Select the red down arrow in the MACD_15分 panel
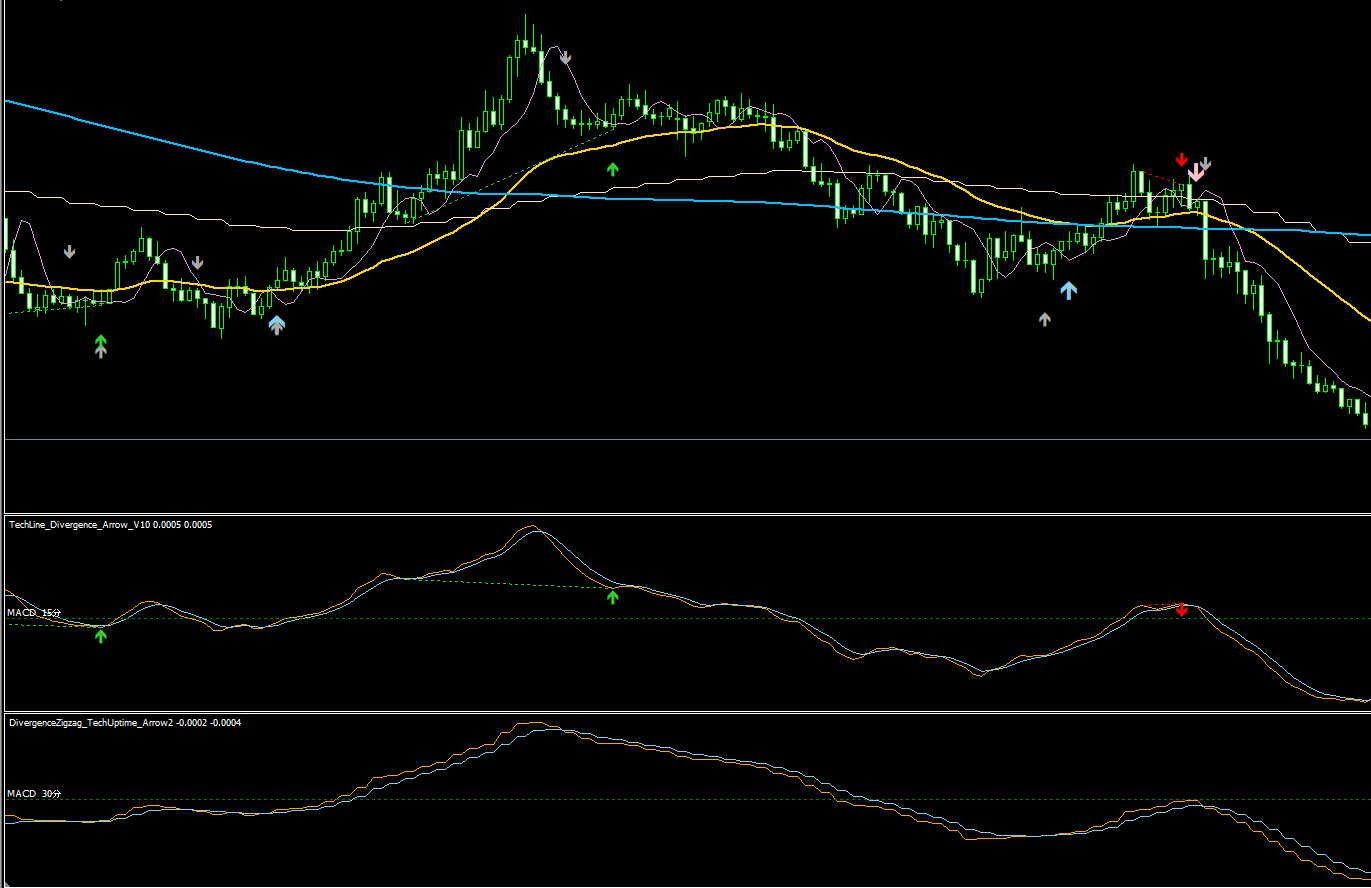This screenshot has height=888, width=1371. pos(1182,610)
